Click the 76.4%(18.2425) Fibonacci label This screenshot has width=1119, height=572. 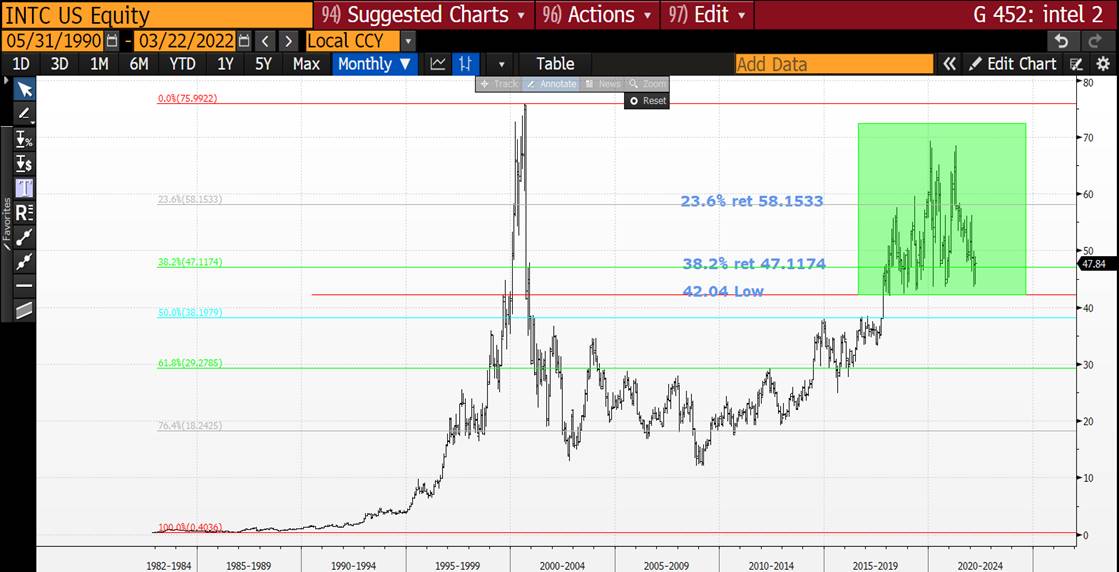[x=190, y=426]
